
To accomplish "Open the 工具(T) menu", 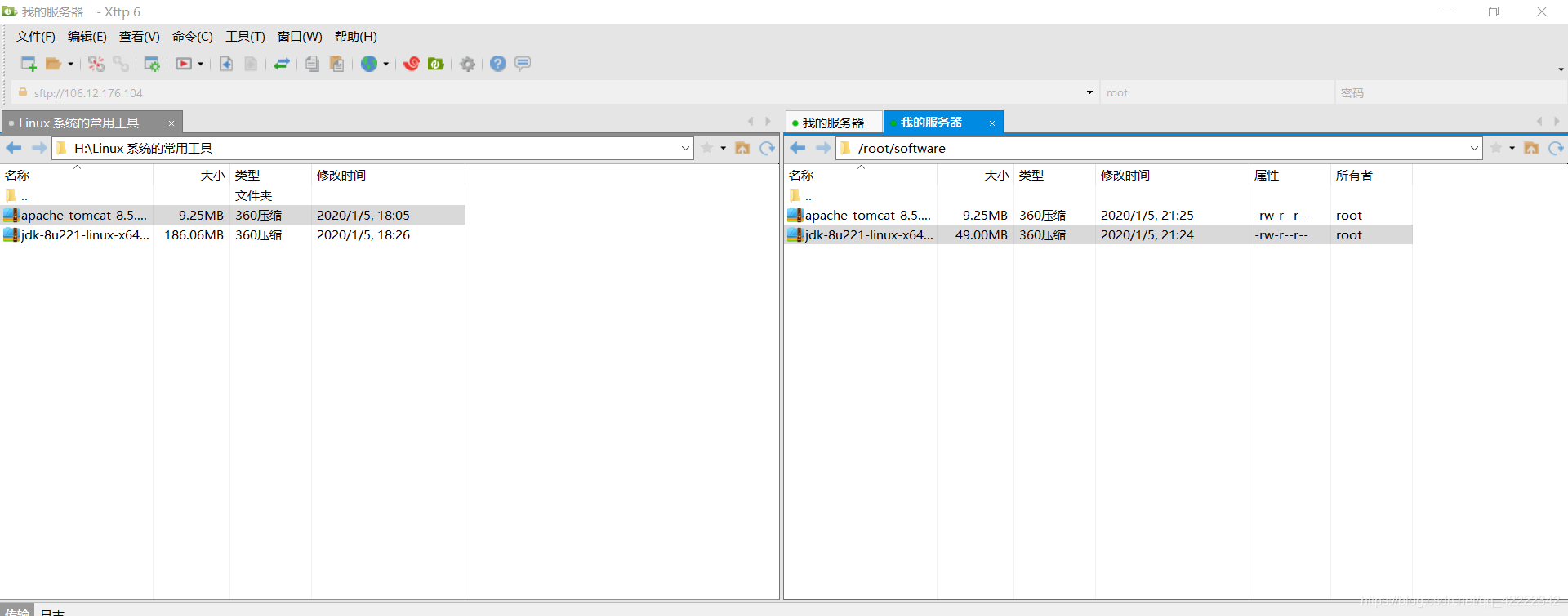I will (x=245, y=37).
